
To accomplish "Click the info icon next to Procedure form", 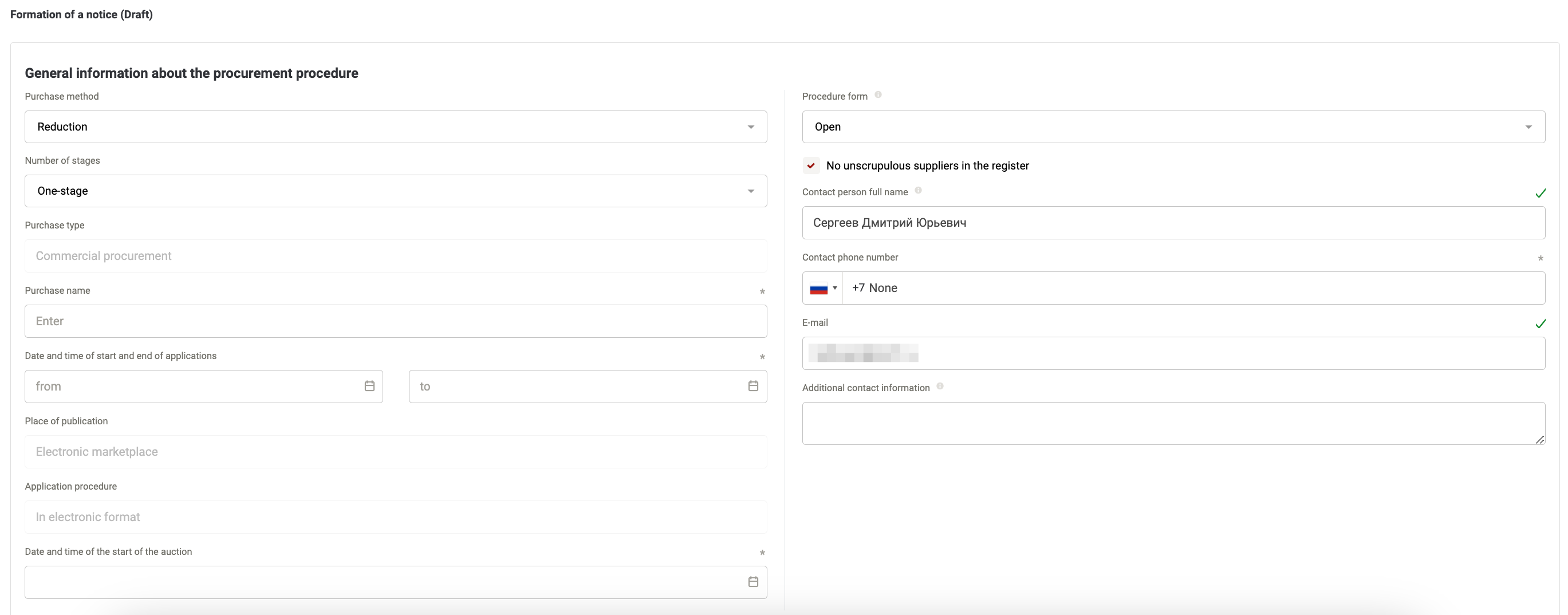I will click(878, 95).
